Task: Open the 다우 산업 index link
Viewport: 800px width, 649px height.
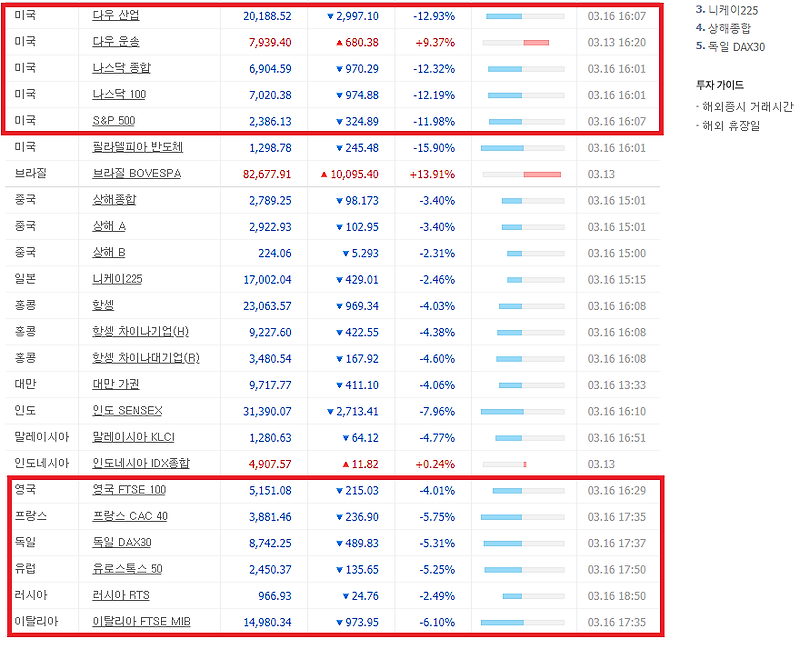Action: pyautogui.click(x=116, y=16)
